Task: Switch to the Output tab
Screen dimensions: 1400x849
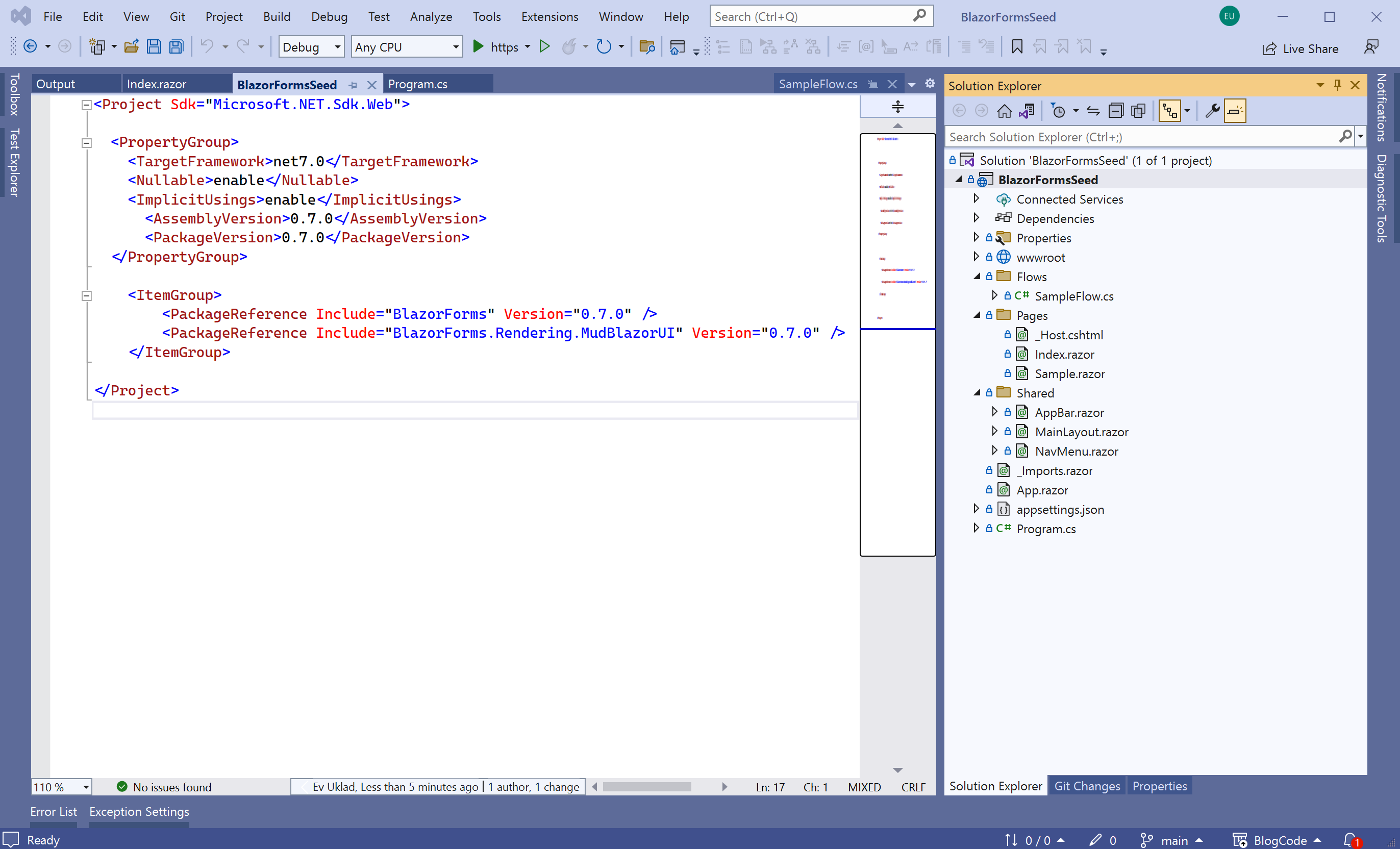Action: 76,84
